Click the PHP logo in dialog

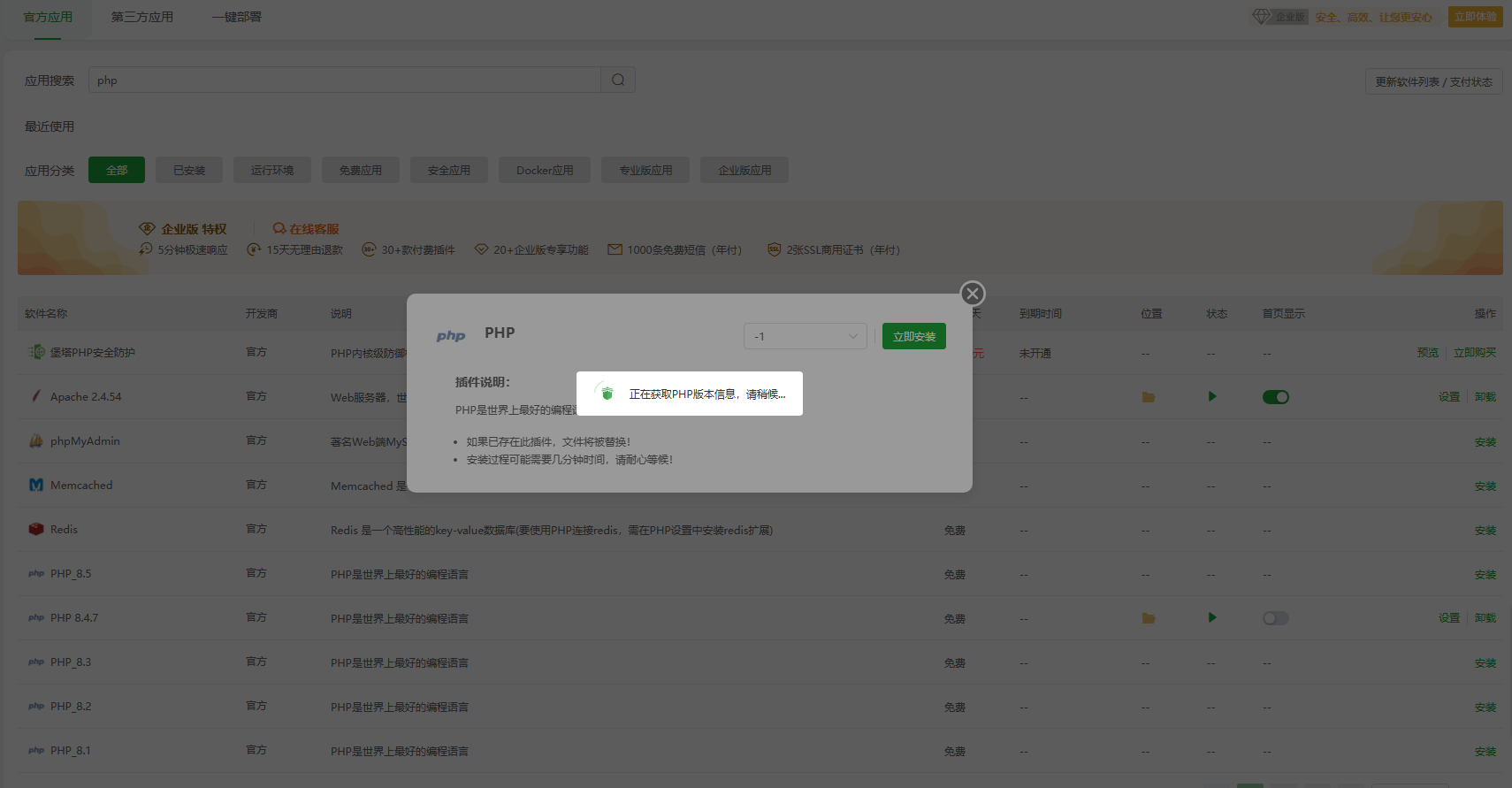pyautogui.click(x=451, y=336)
